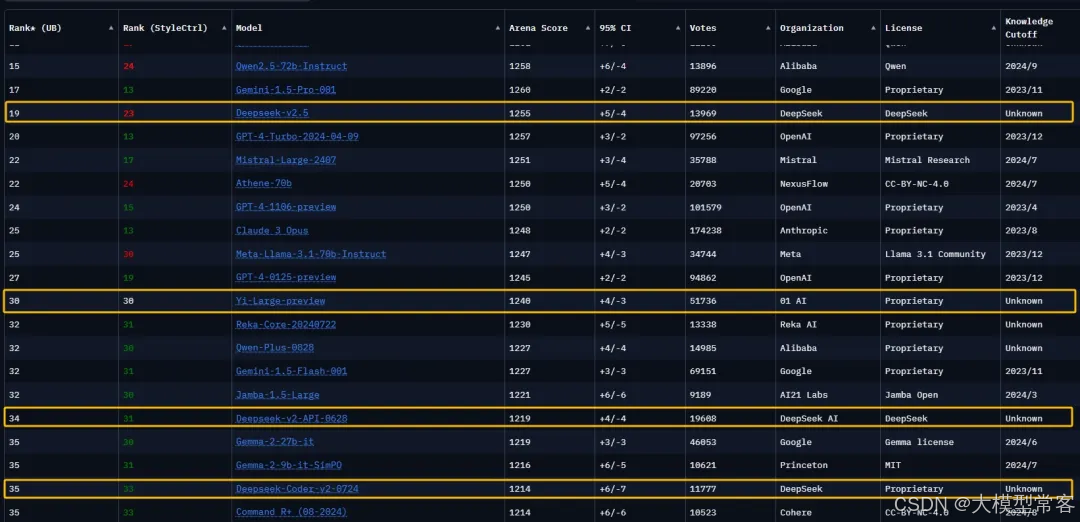Click the sort arrow in 95% CI header
Viewport: 1080px width, 522px height.
678,28
